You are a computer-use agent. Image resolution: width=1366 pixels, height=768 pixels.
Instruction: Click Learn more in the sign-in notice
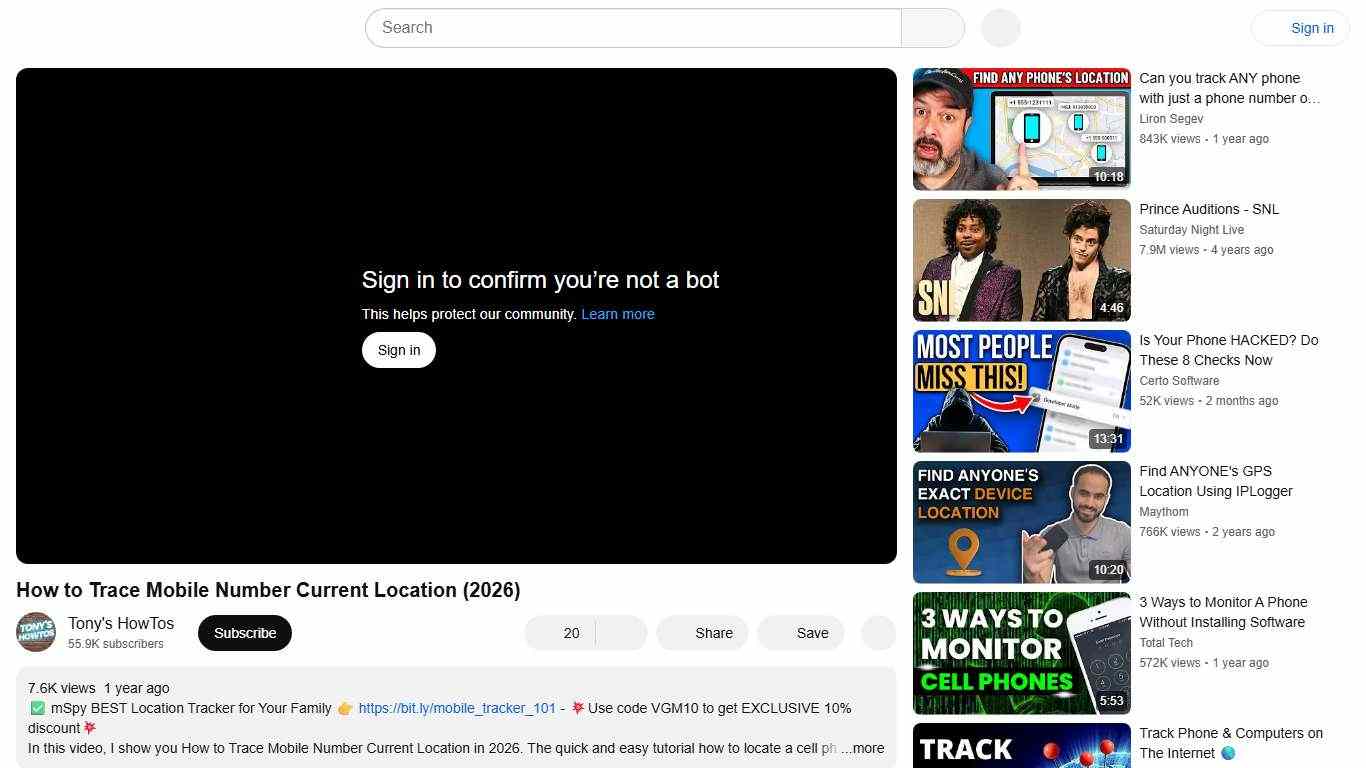pos(618,313)
